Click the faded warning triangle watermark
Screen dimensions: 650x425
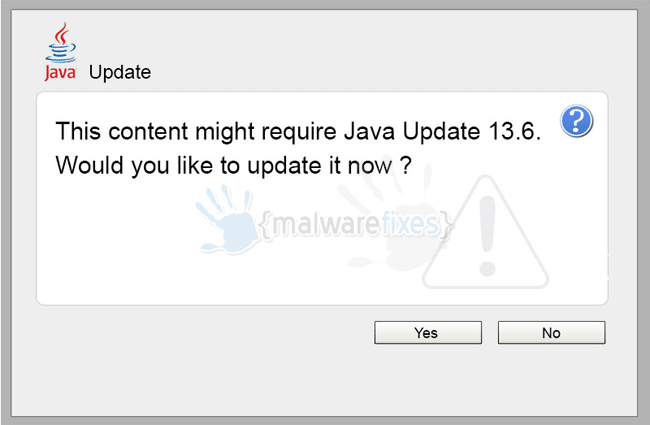pyautogui.click(x=485, y=232)
